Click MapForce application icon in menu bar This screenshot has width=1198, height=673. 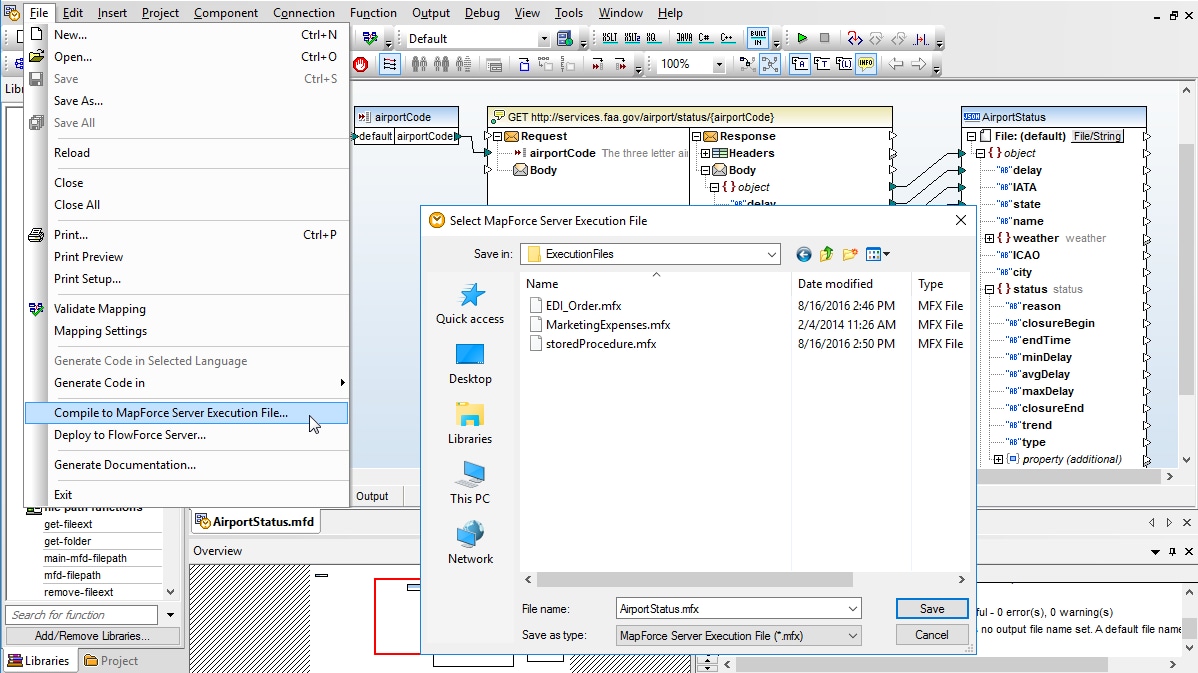11,12
